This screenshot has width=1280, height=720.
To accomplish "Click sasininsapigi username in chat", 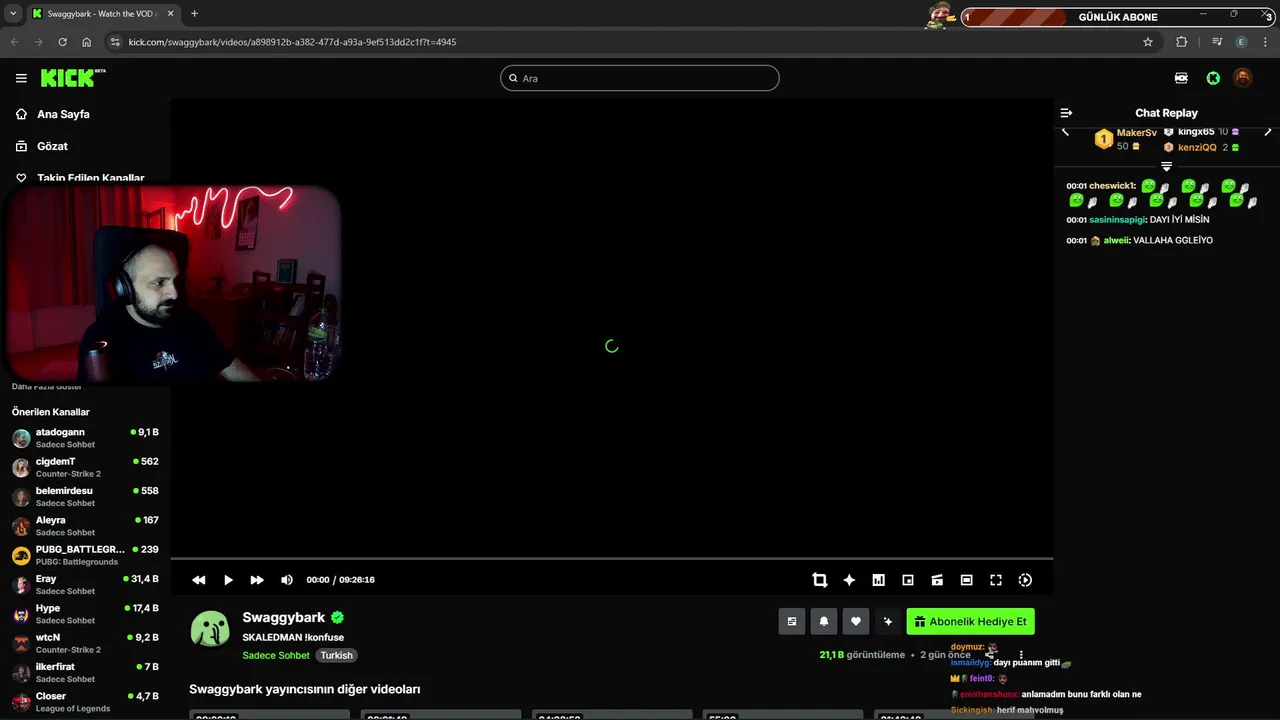I will point(1117,219).
